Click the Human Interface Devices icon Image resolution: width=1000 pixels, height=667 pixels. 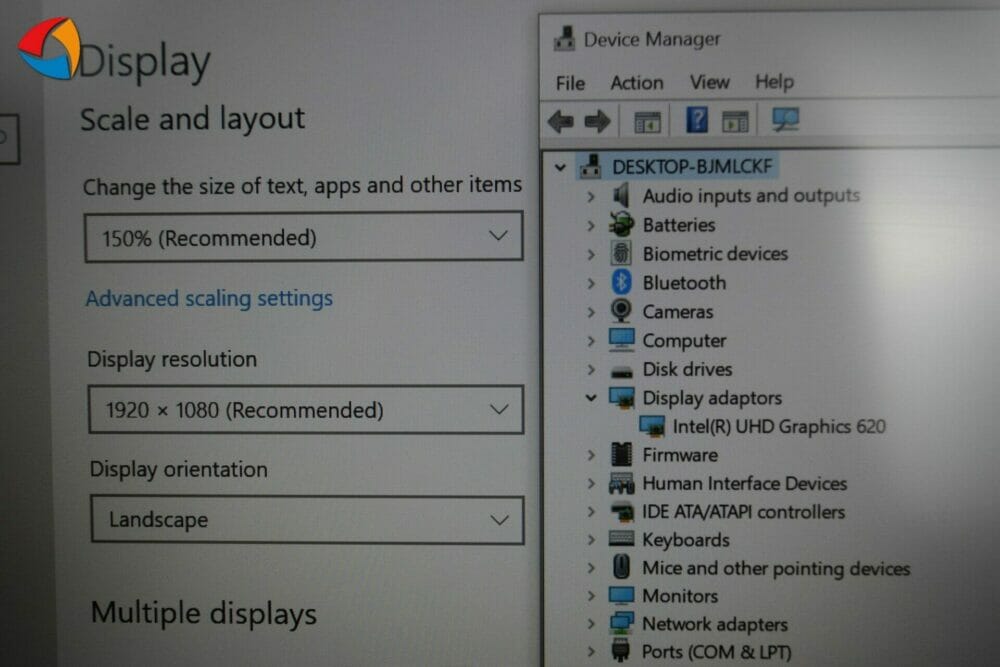pos(621,483)
